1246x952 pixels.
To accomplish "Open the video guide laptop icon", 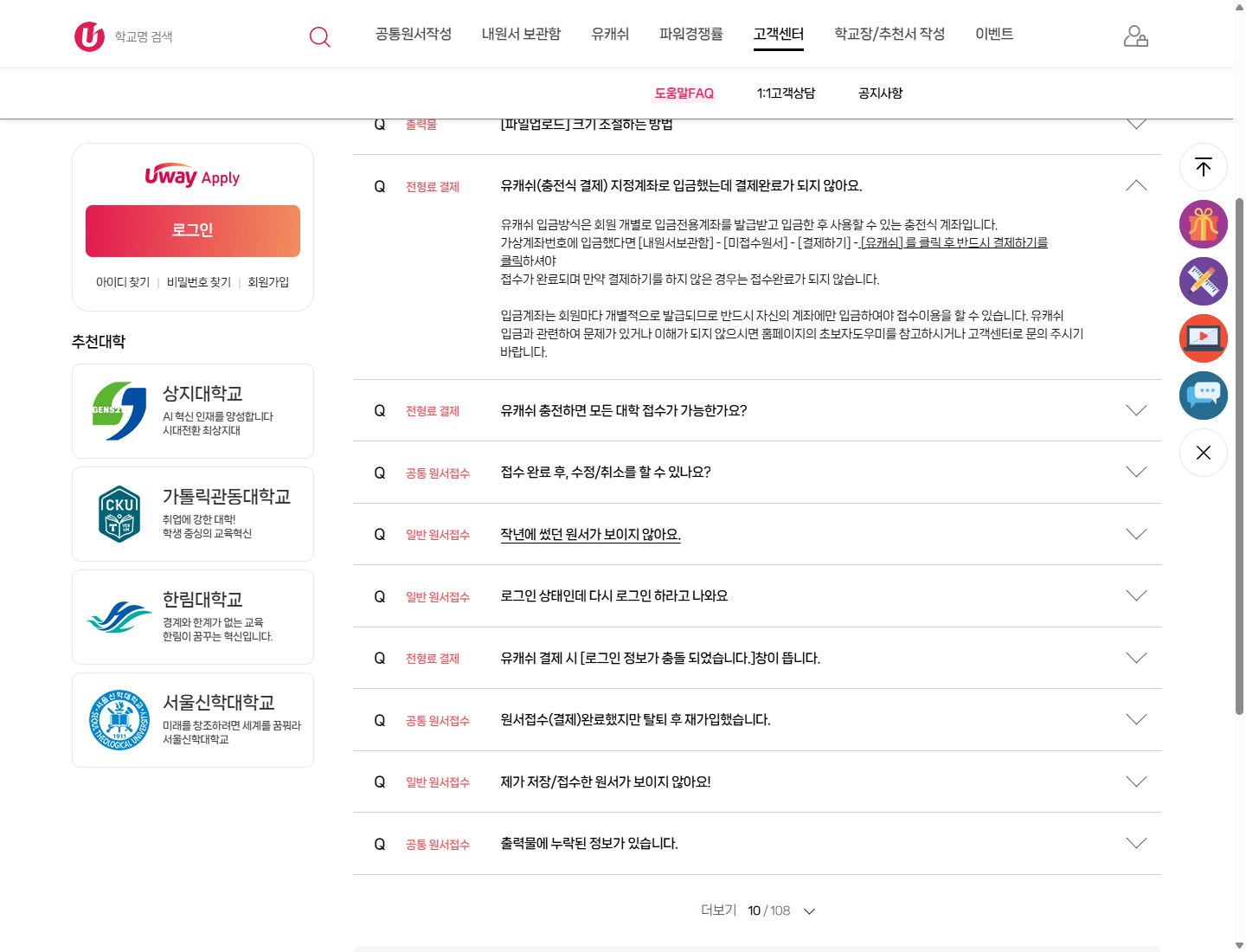I will [x=1204, y=338].
